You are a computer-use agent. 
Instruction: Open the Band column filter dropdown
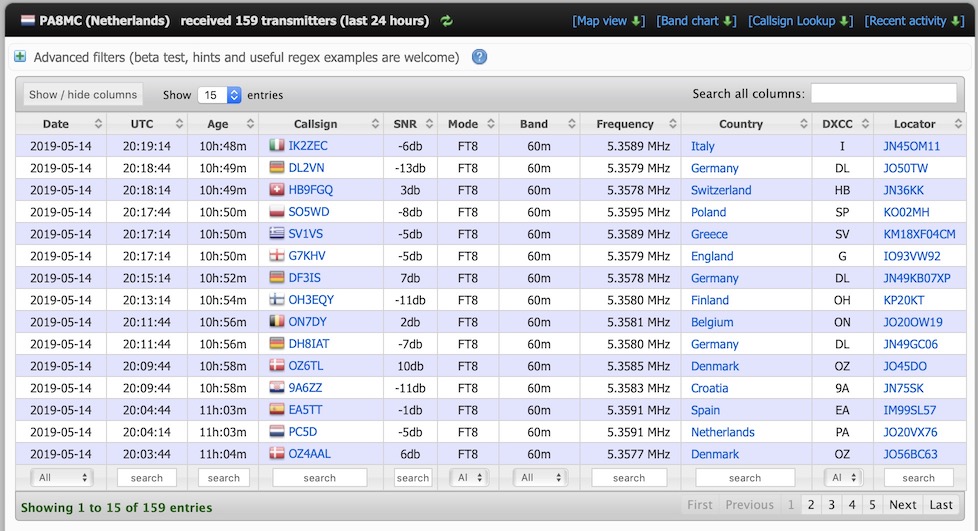click(x=540, y=478)
